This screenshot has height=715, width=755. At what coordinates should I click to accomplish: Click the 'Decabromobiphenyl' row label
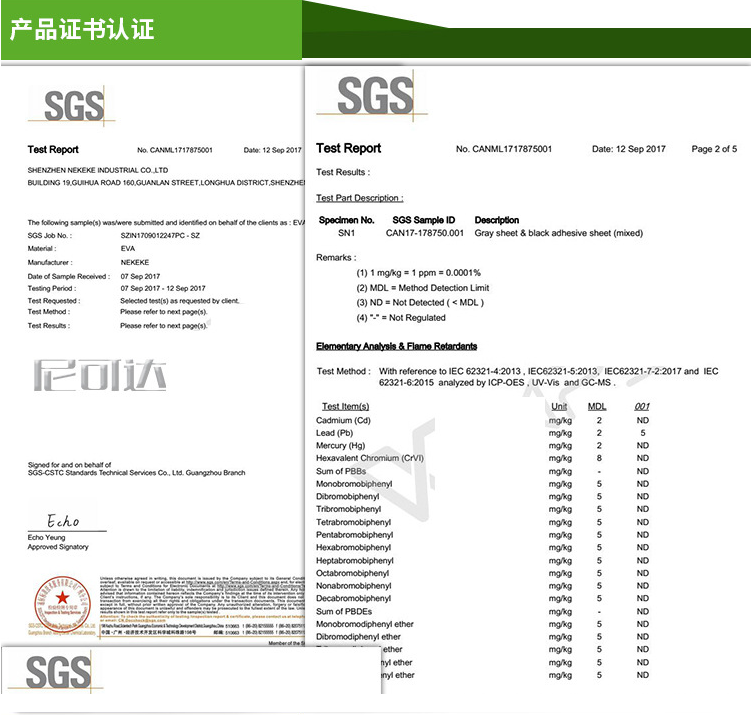tap(353, 598)
